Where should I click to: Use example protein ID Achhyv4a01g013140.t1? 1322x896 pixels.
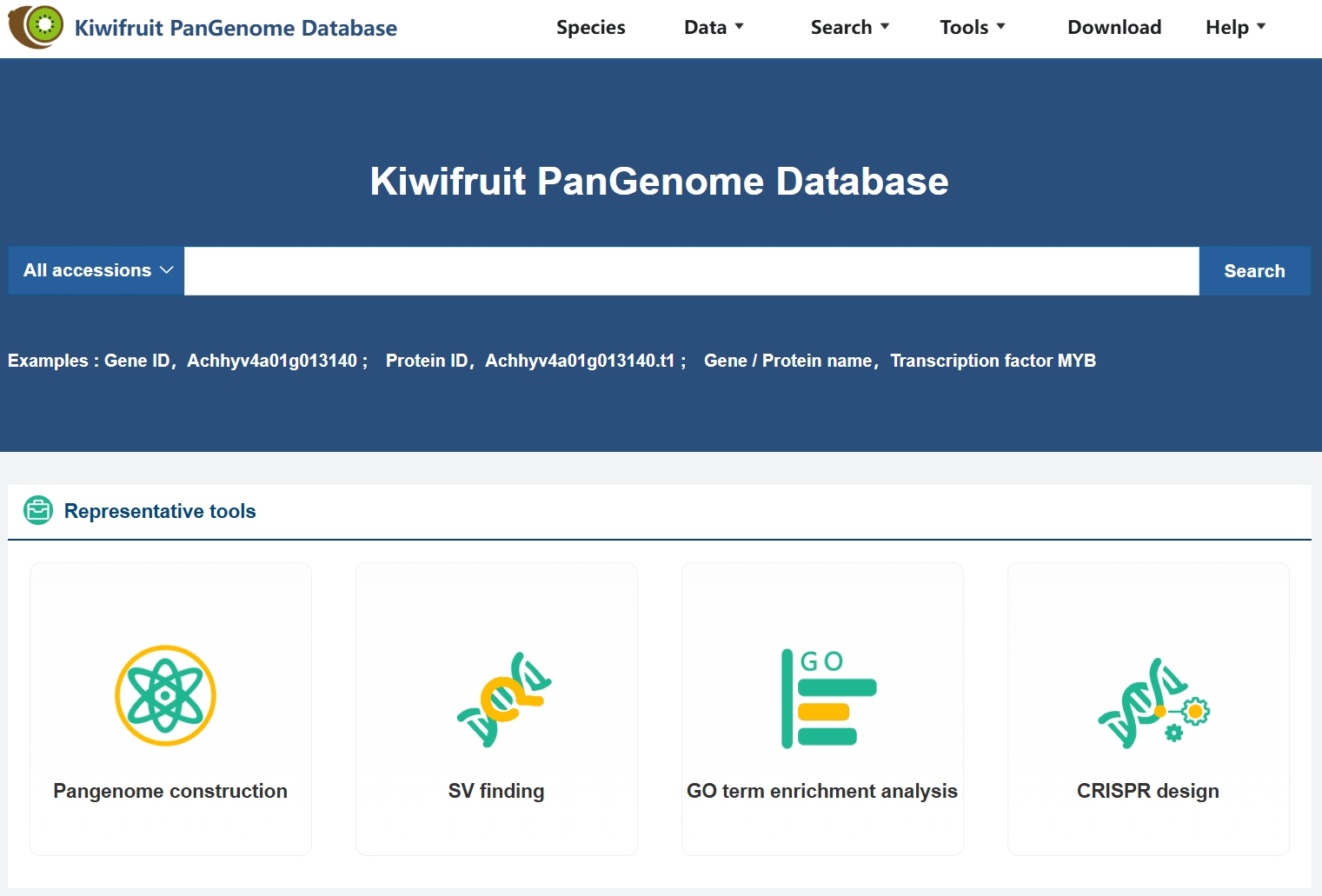tap(580, 361)
